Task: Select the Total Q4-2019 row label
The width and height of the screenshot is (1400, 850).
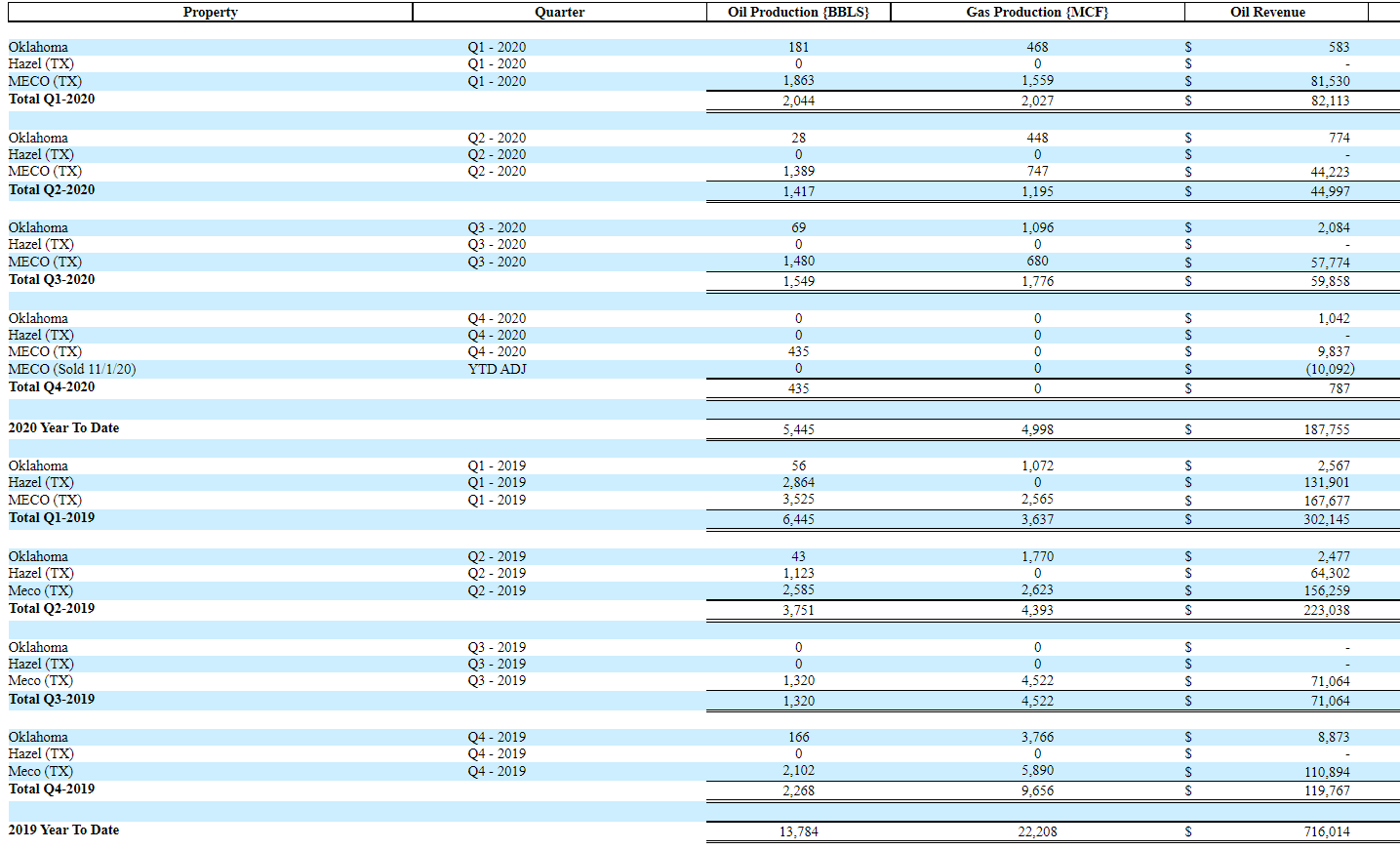Action: 52,789
